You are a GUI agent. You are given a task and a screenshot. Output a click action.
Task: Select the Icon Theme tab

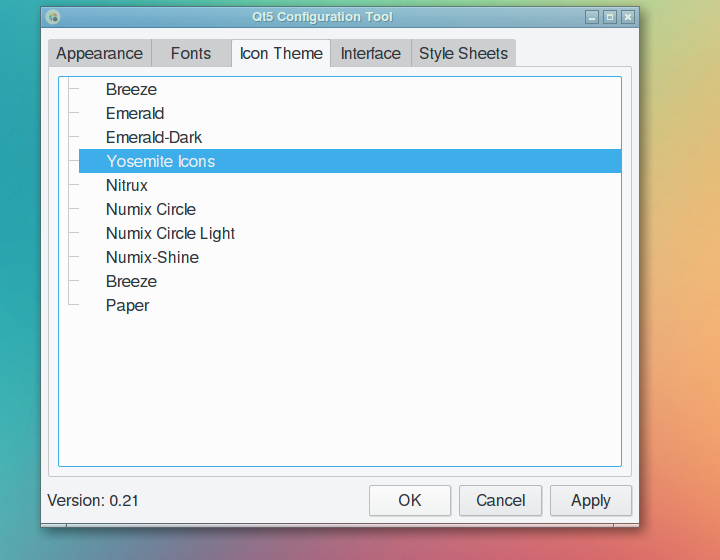pos(281,54)
